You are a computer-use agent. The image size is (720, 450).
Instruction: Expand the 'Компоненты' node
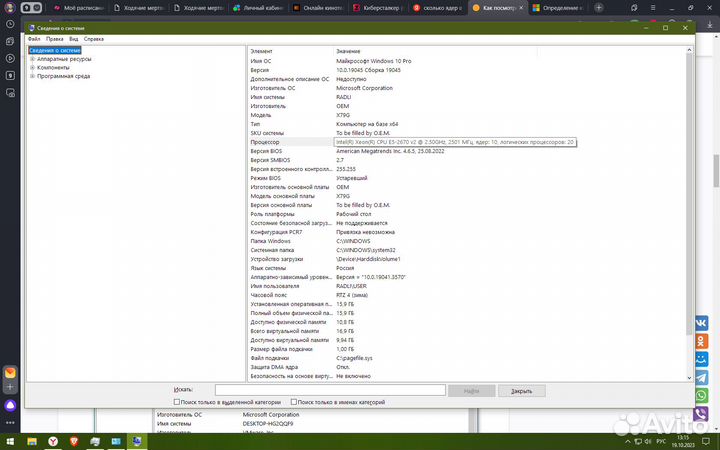[x=33, y=68]
